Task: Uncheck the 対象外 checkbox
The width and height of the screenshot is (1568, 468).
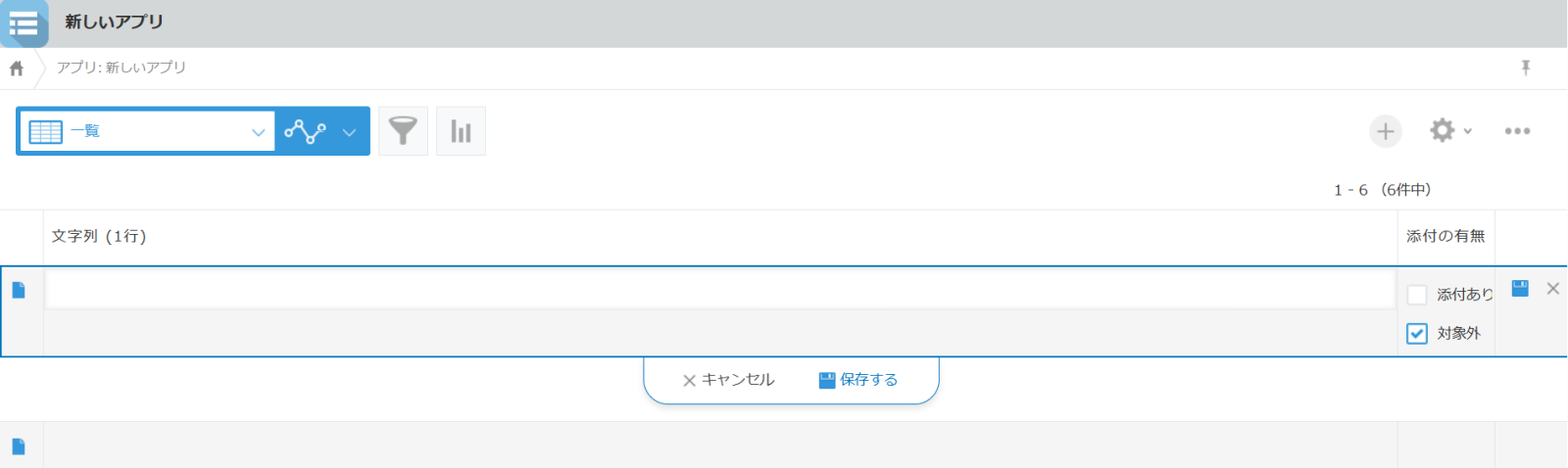Action: 1417,333
